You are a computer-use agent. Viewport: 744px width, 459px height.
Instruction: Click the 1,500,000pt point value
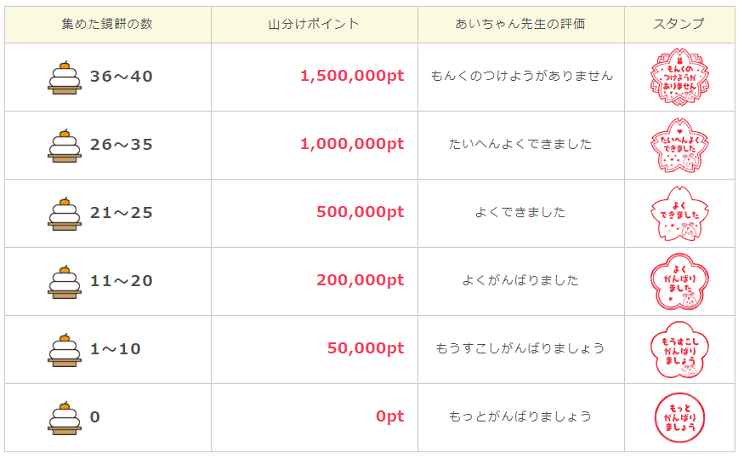(x=352, y=76)
